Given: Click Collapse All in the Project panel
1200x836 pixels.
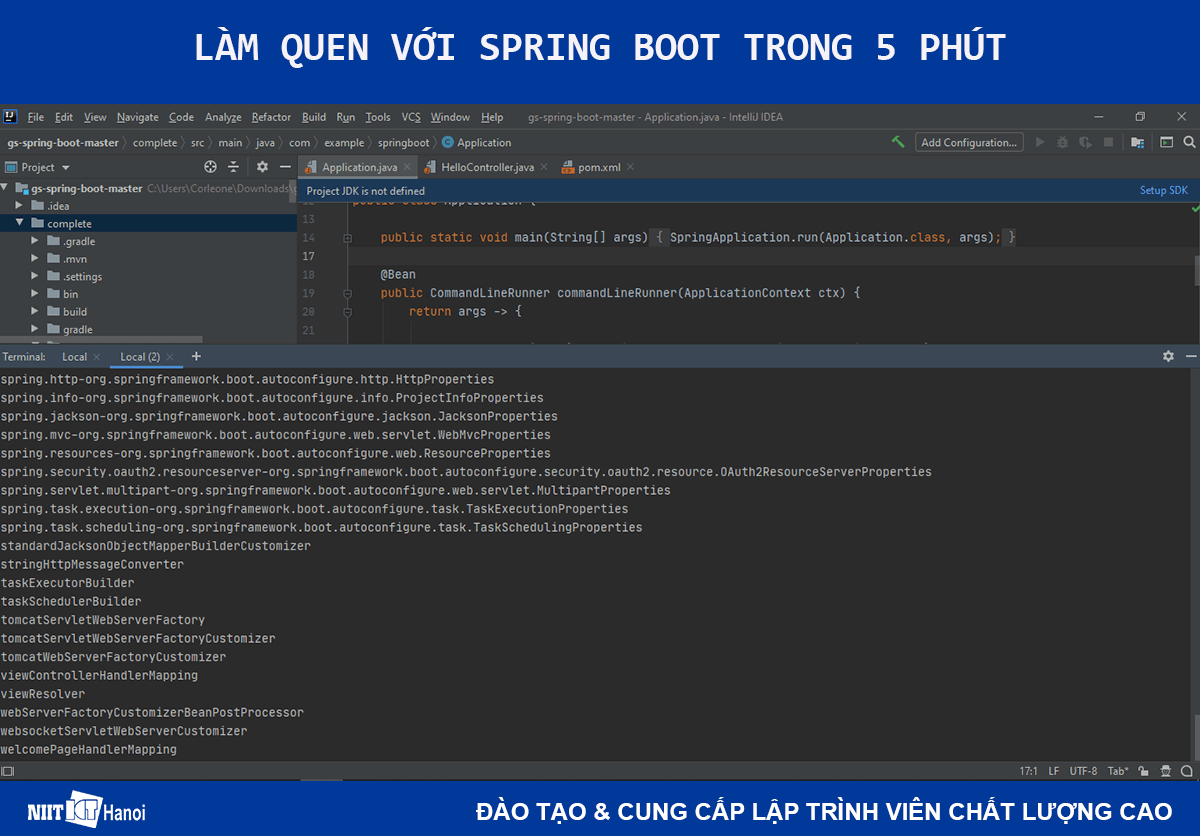Looking at the screenshot, I should point(233,167).
